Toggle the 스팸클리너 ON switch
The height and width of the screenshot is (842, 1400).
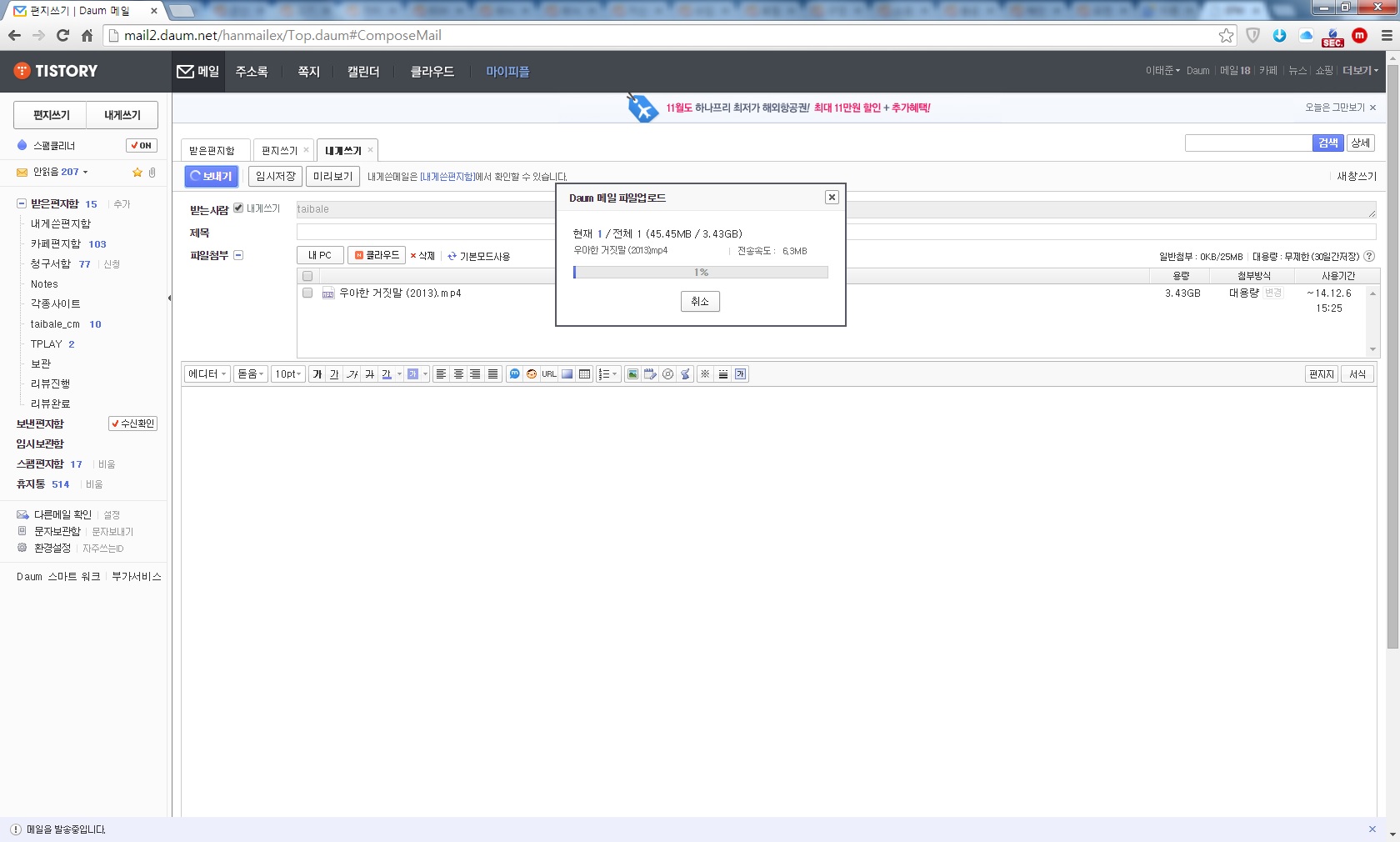pos(142,146)
